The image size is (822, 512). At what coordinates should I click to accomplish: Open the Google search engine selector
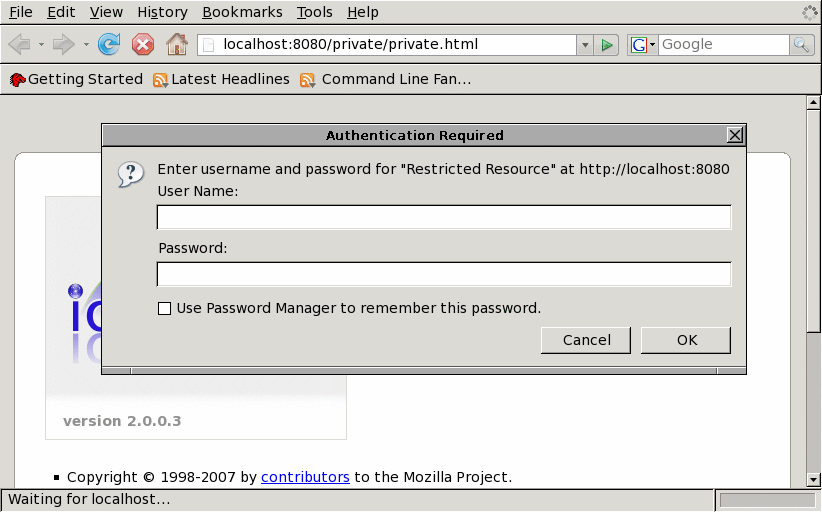tap(642, 45)
